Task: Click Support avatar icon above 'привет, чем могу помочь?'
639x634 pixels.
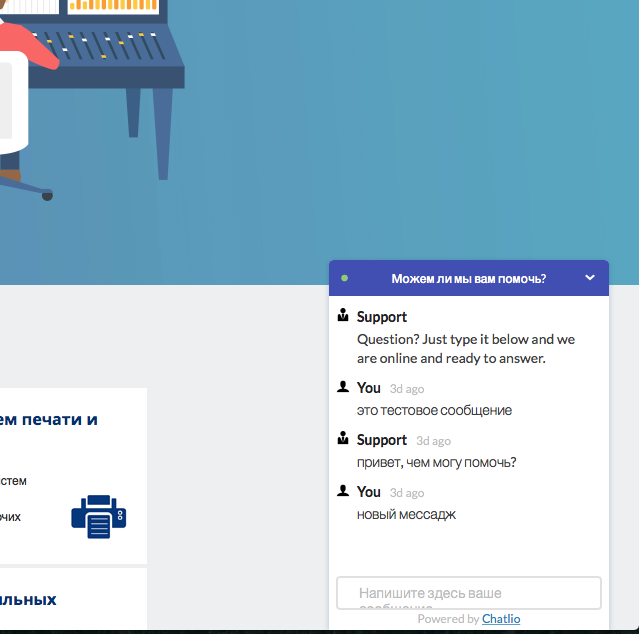Action: click(x=343, y=439)
